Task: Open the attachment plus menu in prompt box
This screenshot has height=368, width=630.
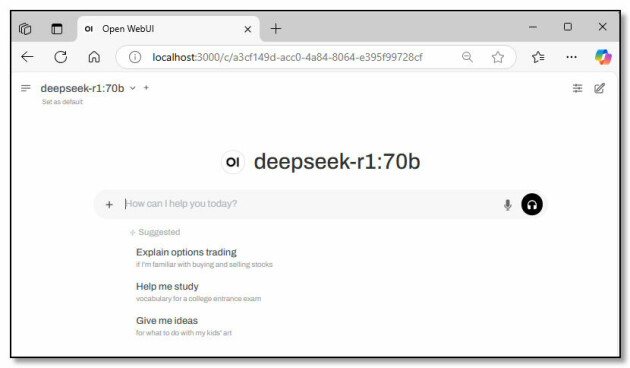Action: [109, 204]
